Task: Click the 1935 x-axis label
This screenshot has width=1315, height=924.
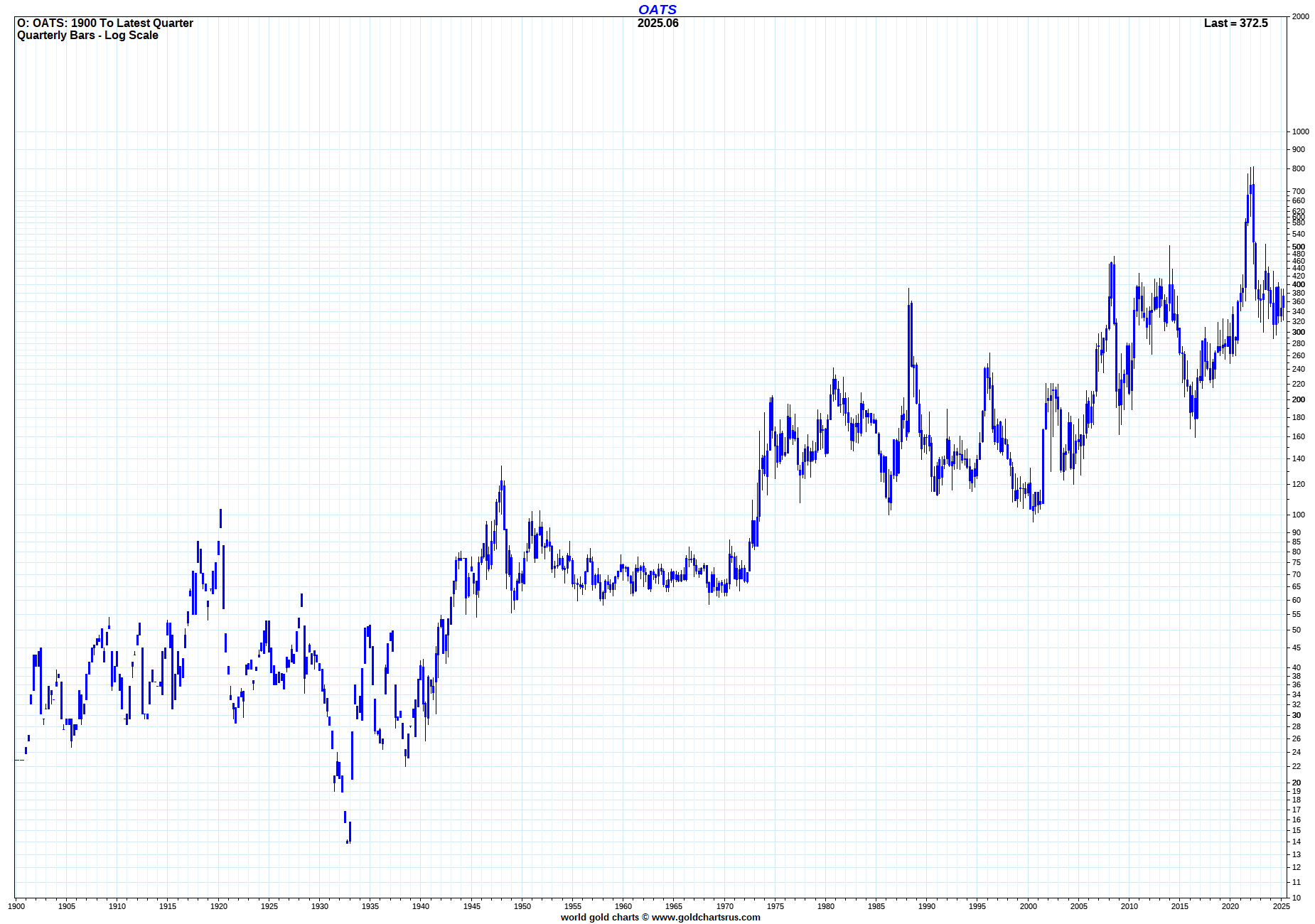Action: click(370, 906)
